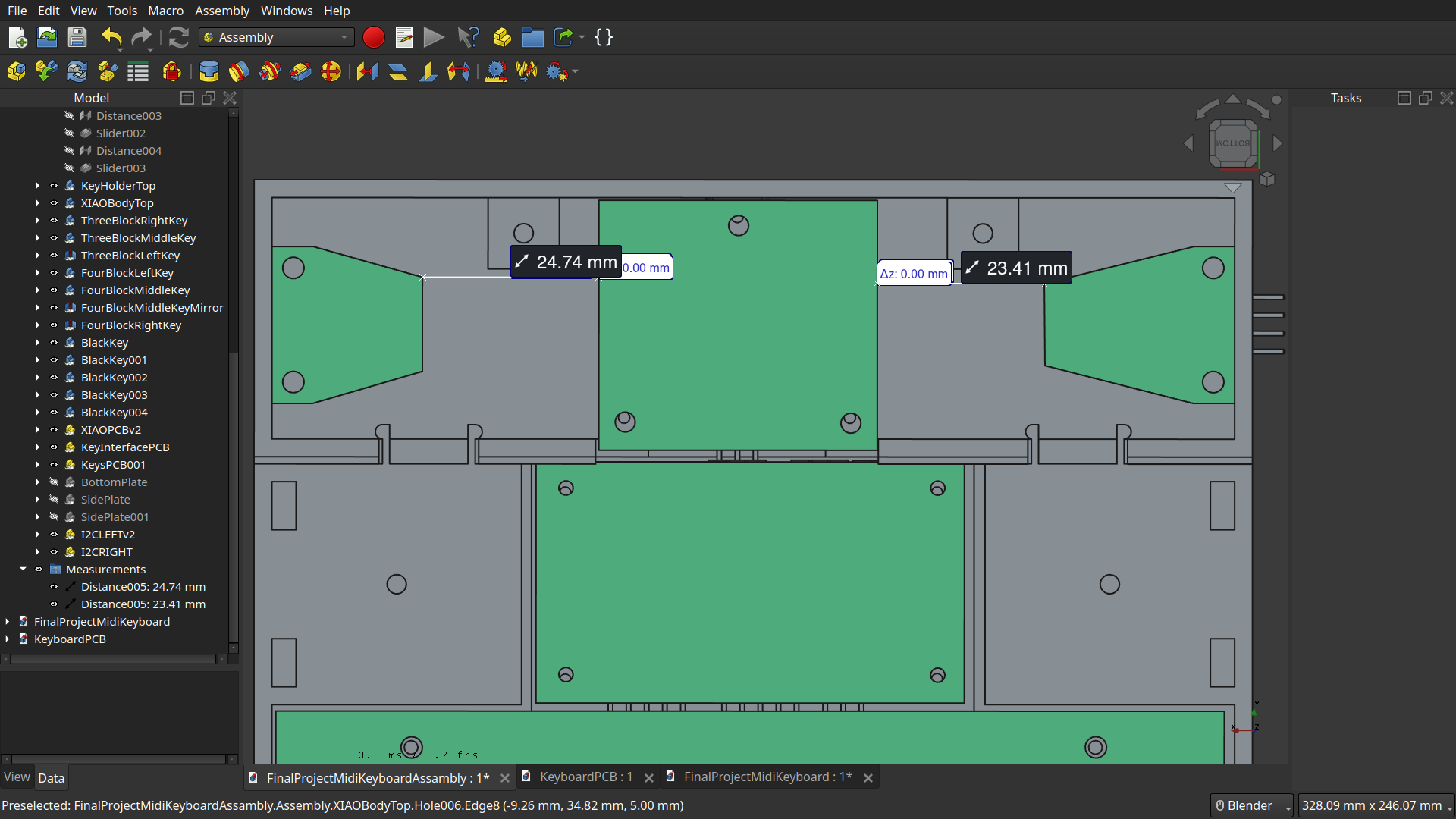
Task: Create a parallel joint
Action: (x=397, y=72)
